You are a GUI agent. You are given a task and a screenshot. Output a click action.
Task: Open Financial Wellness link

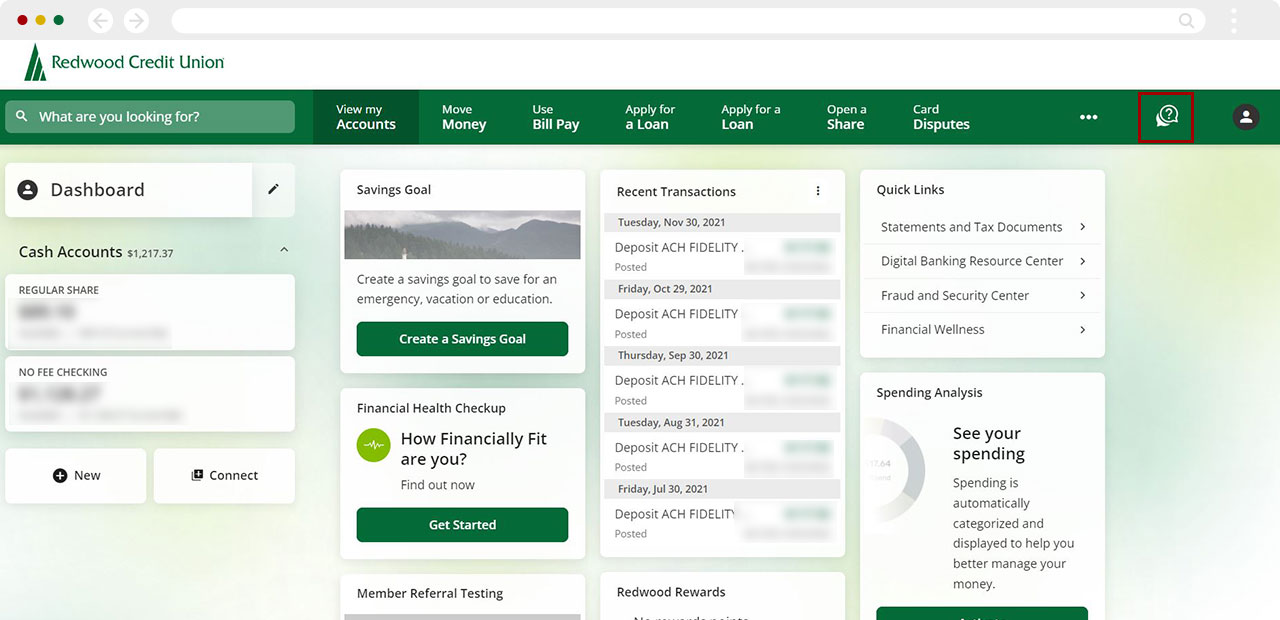coord(933,329)
